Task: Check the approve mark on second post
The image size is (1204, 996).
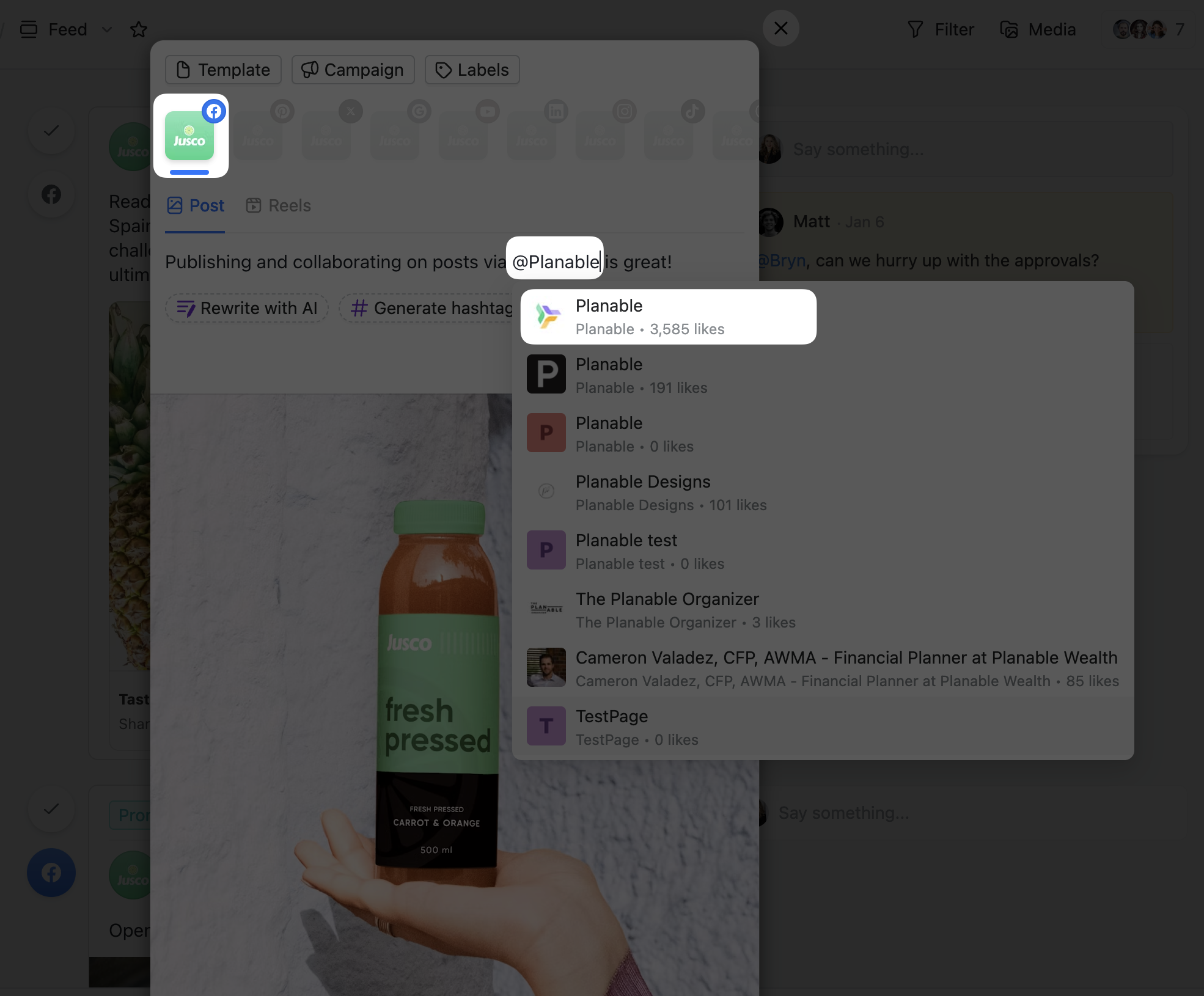Action: [x=51, y=809]
